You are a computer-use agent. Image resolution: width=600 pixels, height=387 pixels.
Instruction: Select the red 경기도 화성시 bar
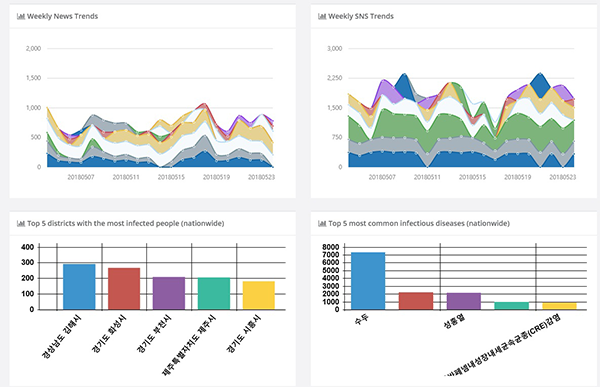pyautogui.click(x=124, y=289)
